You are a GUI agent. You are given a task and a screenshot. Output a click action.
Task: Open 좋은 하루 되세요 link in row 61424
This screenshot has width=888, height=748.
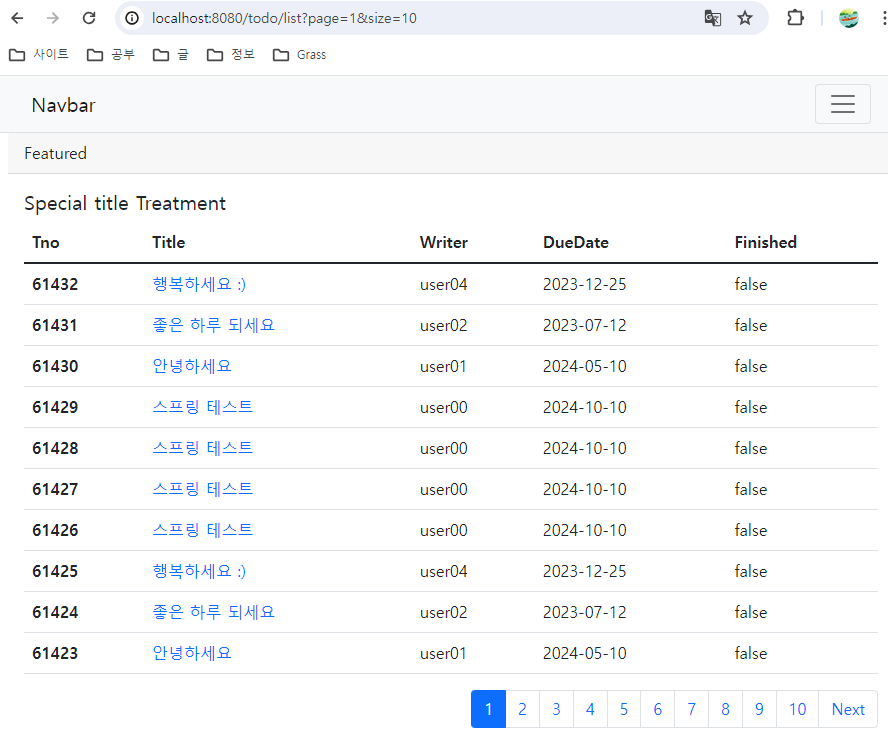214,612
